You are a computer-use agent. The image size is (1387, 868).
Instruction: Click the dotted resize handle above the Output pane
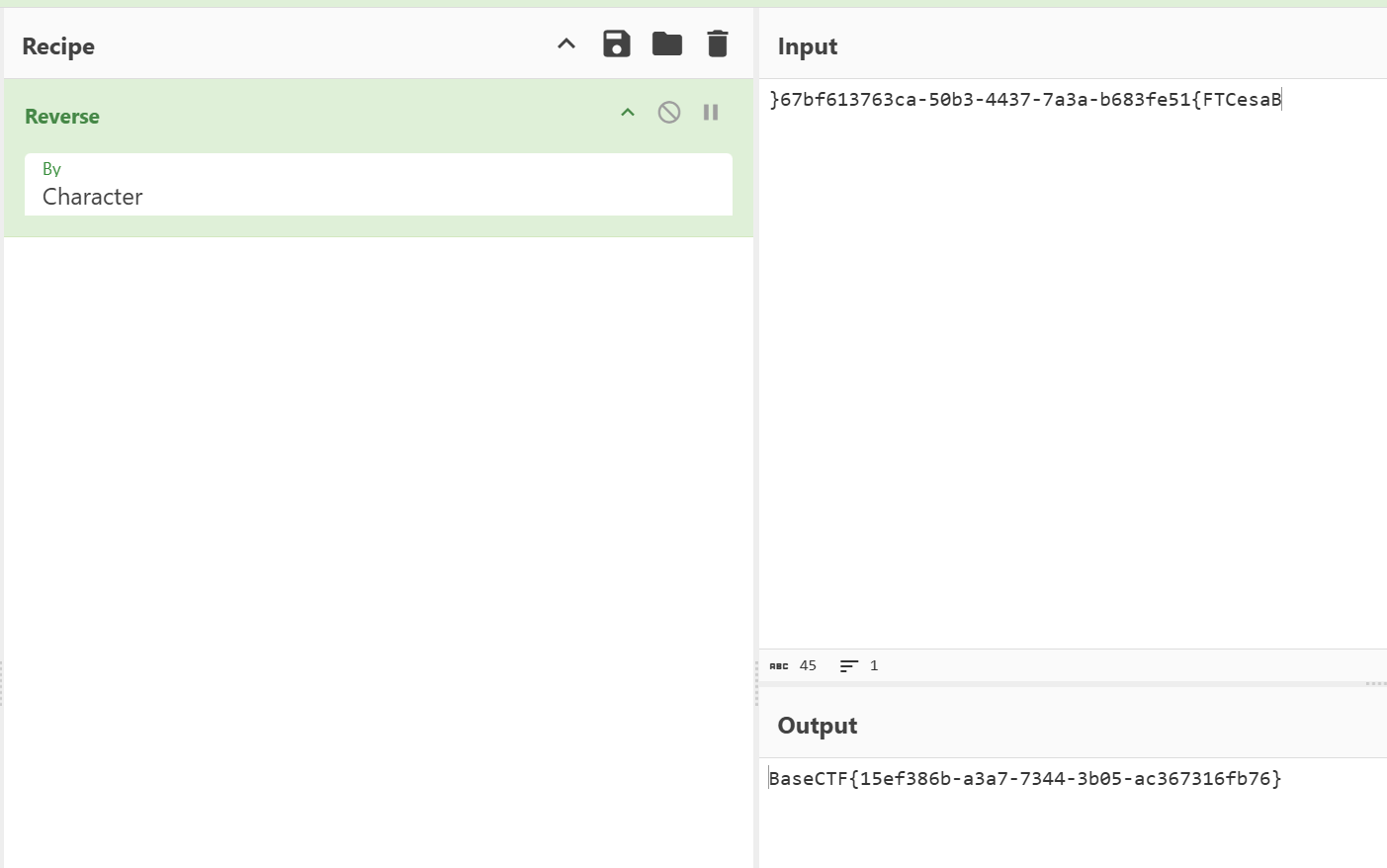click(1375, 683)
